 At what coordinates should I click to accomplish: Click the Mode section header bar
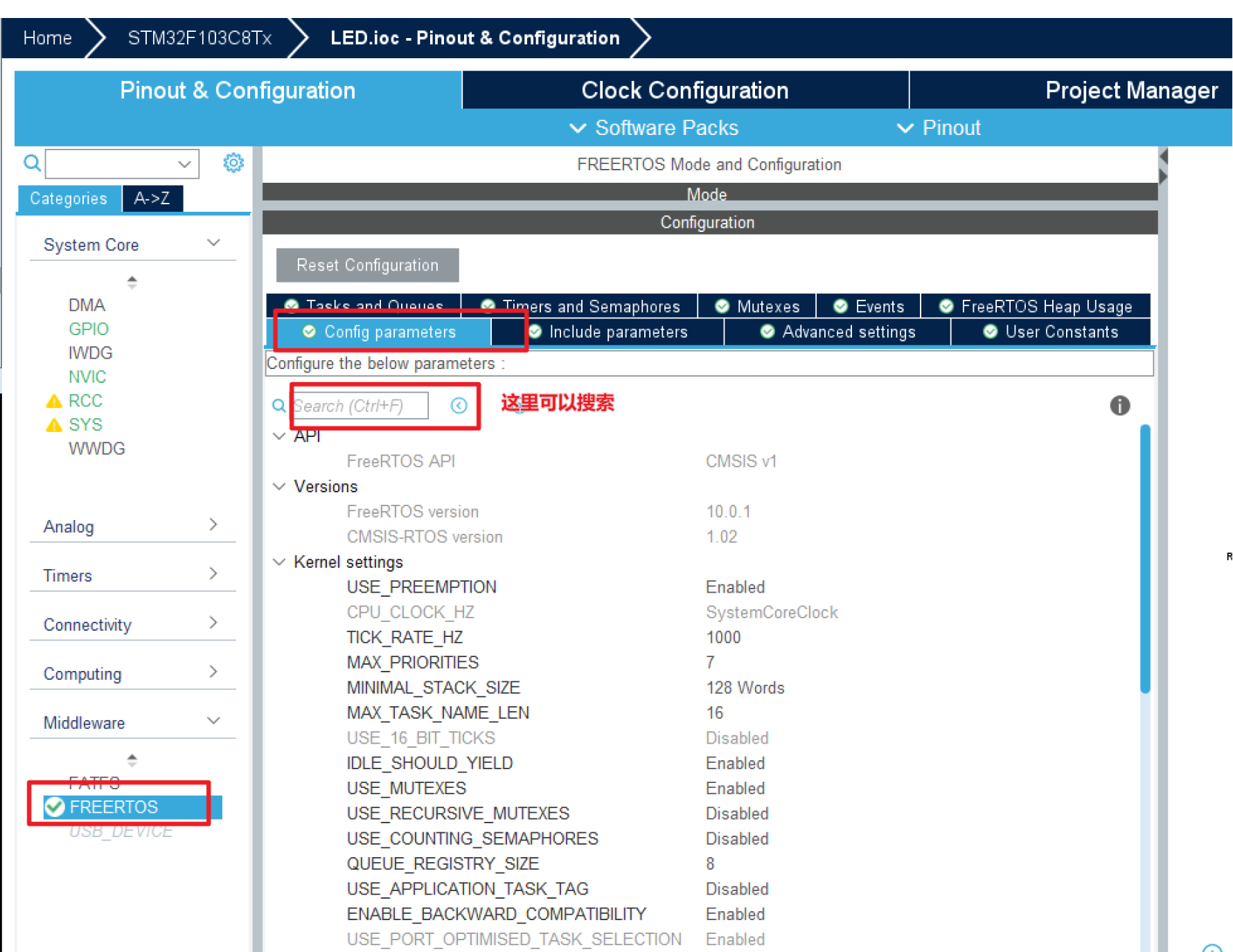point(709,194)
